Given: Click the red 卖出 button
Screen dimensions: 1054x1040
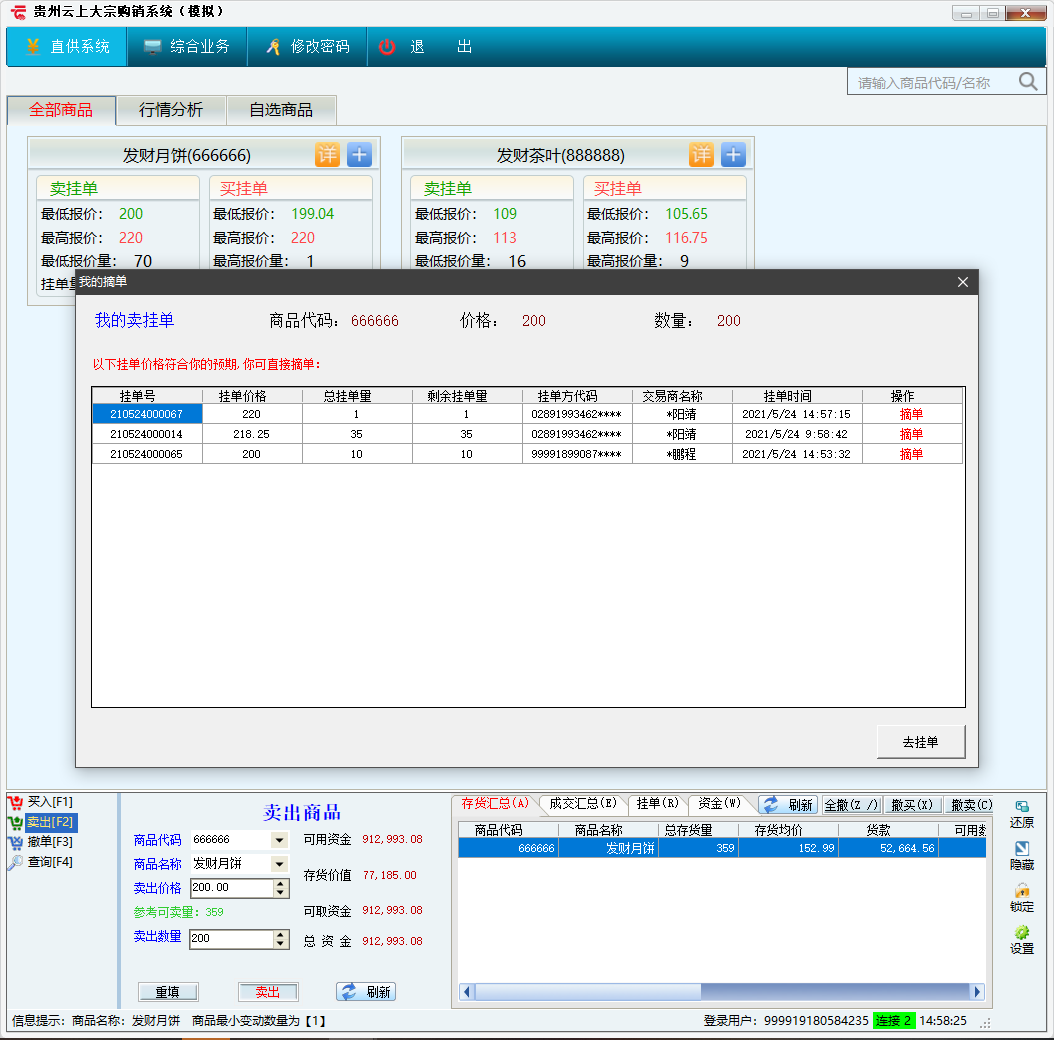Looking at the screenshot, I should [x=268, y=992].
